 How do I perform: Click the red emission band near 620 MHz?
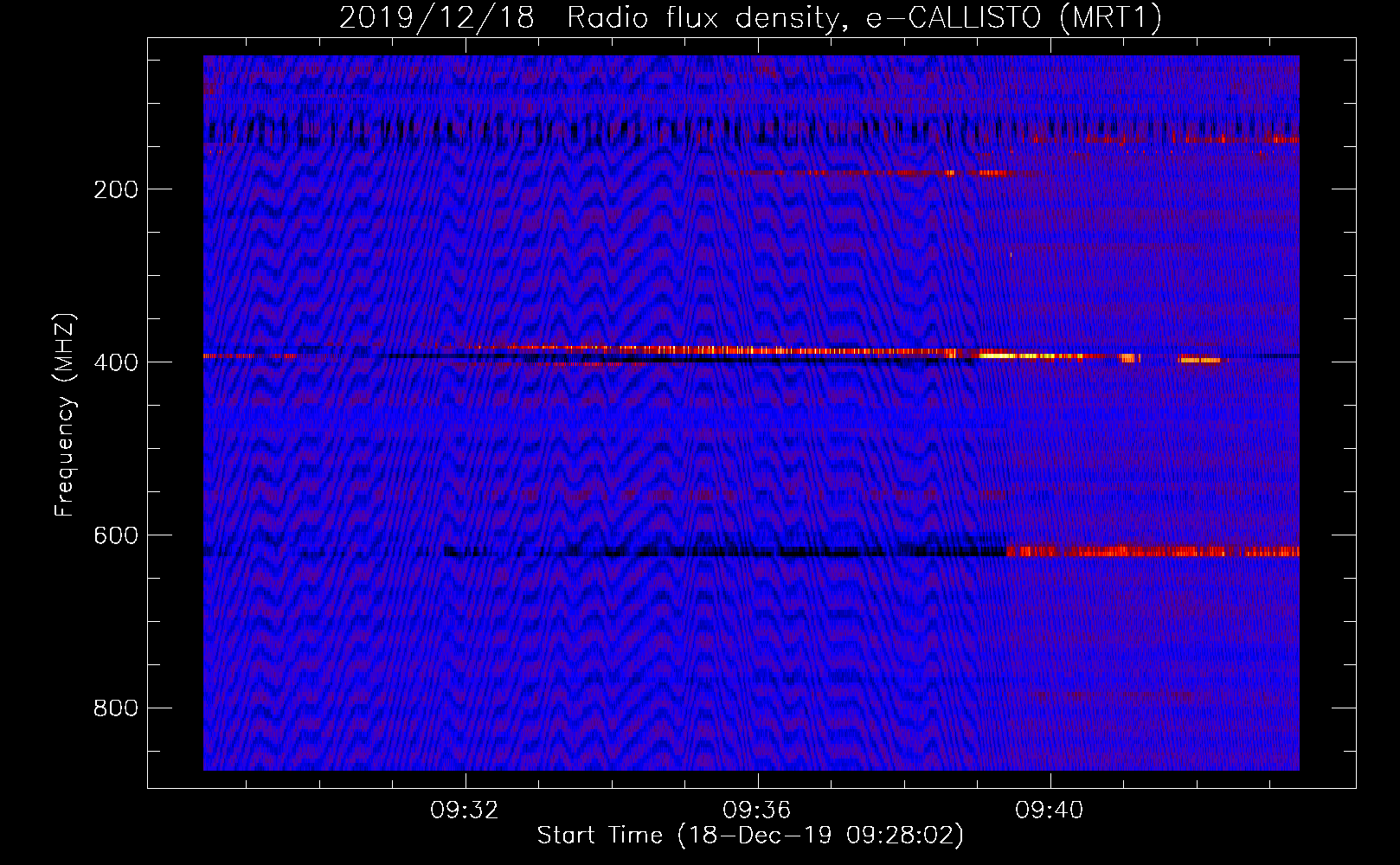pos(1153,551)
